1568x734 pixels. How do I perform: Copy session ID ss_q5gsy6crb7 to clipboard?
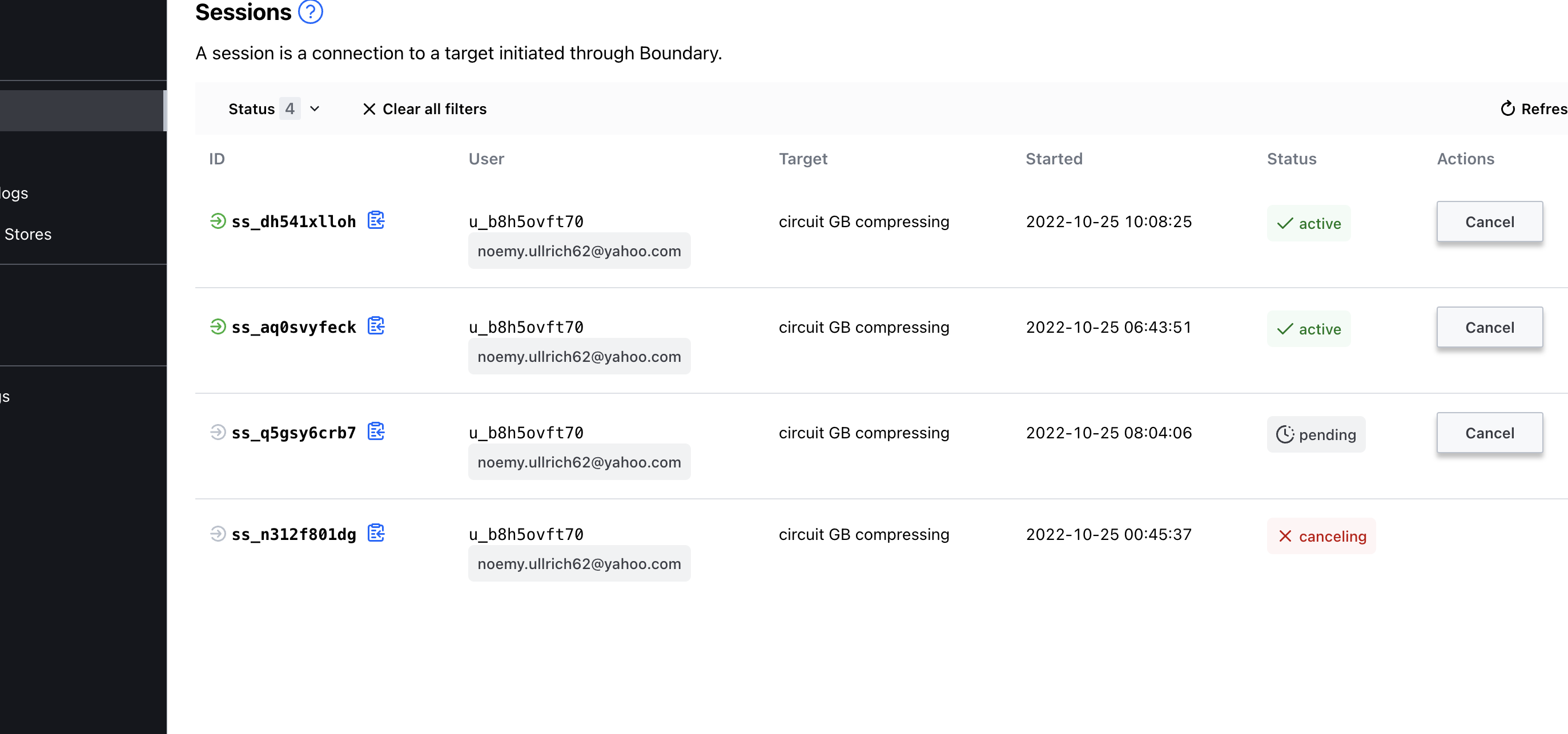(376, 431)
